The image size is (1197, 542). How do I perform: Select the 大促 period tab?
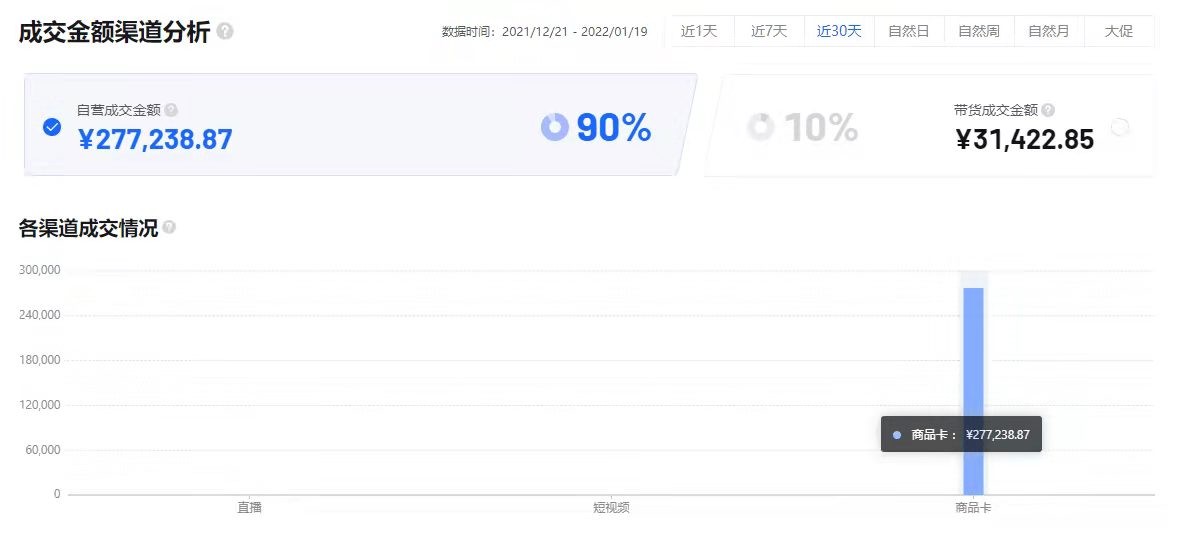pyautogui.click(x=1118, y=31)
